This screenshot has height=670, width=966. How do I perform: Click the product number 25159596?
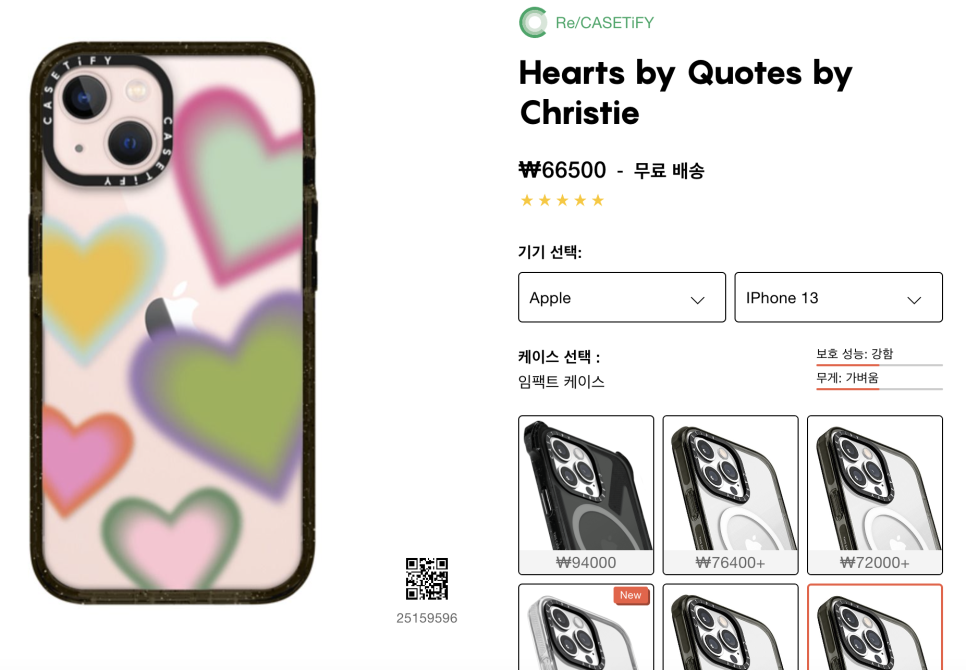click(427, 618)
